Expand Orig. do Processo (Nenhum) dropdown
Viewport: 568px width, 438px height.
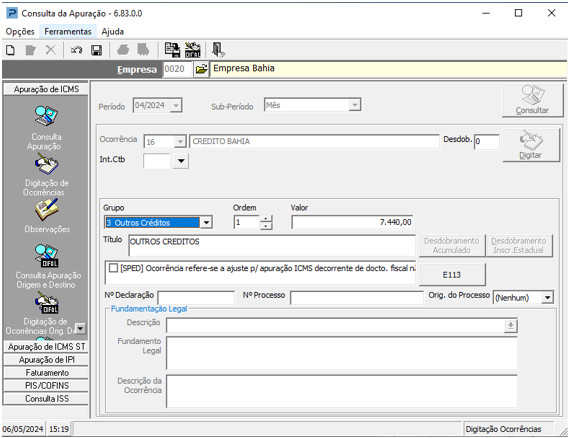click(547, 298)
